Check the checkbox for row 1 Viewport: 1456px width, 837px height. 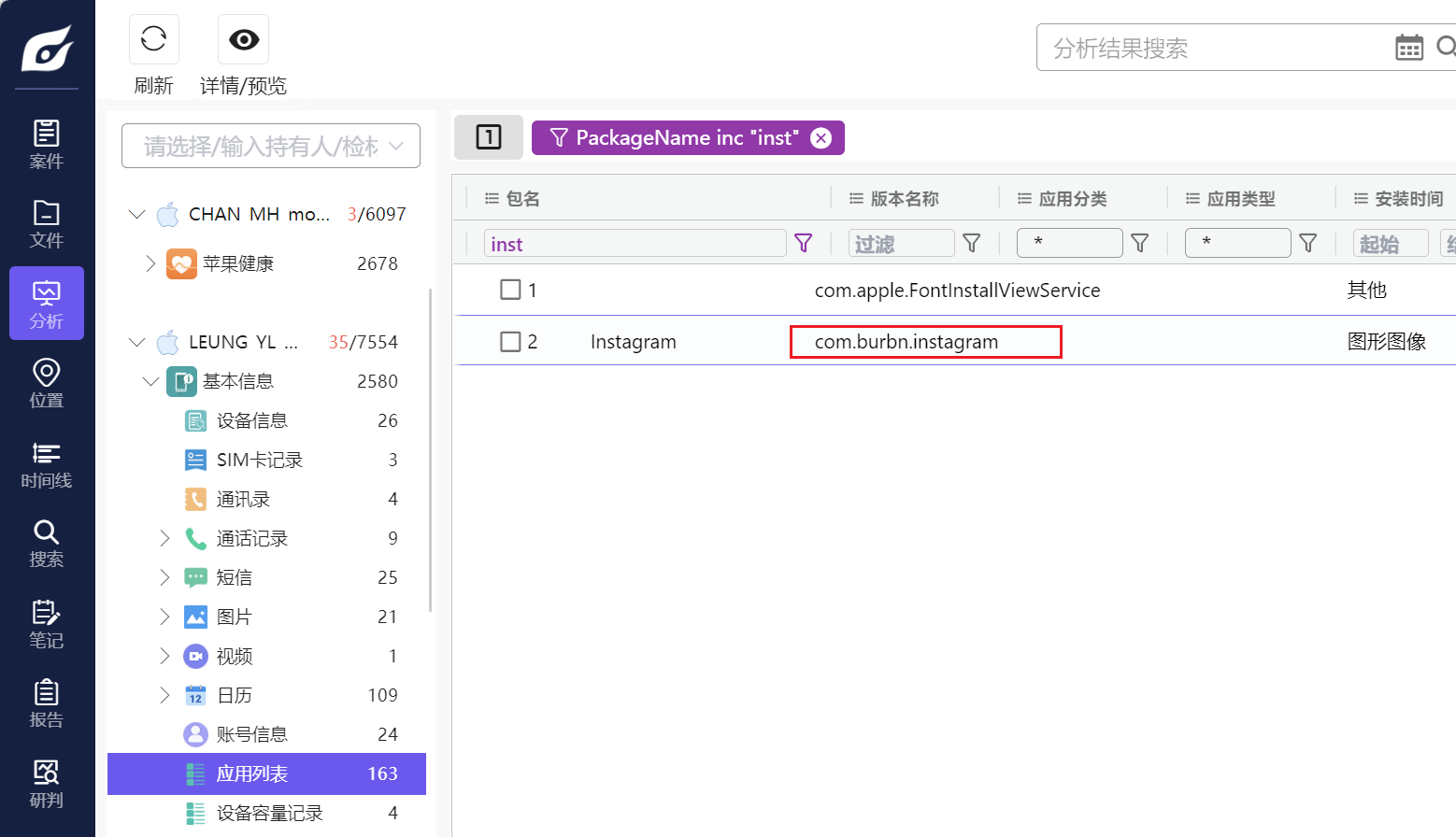510,290
